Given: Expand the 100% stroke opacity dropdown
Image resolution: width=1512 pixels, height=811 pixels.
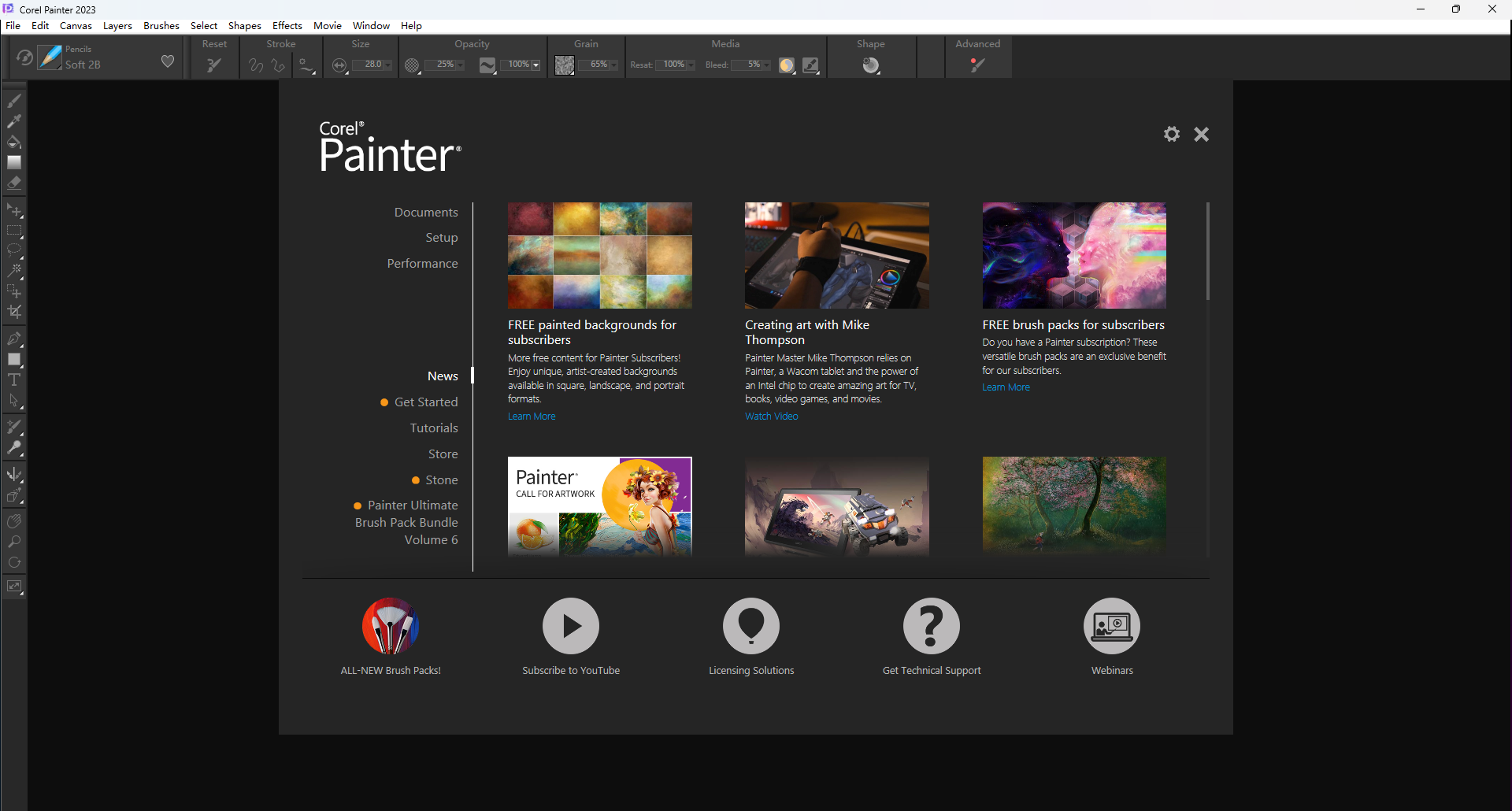Looking at the screenshot, I should pyautogui.click(x=535, y=65).
